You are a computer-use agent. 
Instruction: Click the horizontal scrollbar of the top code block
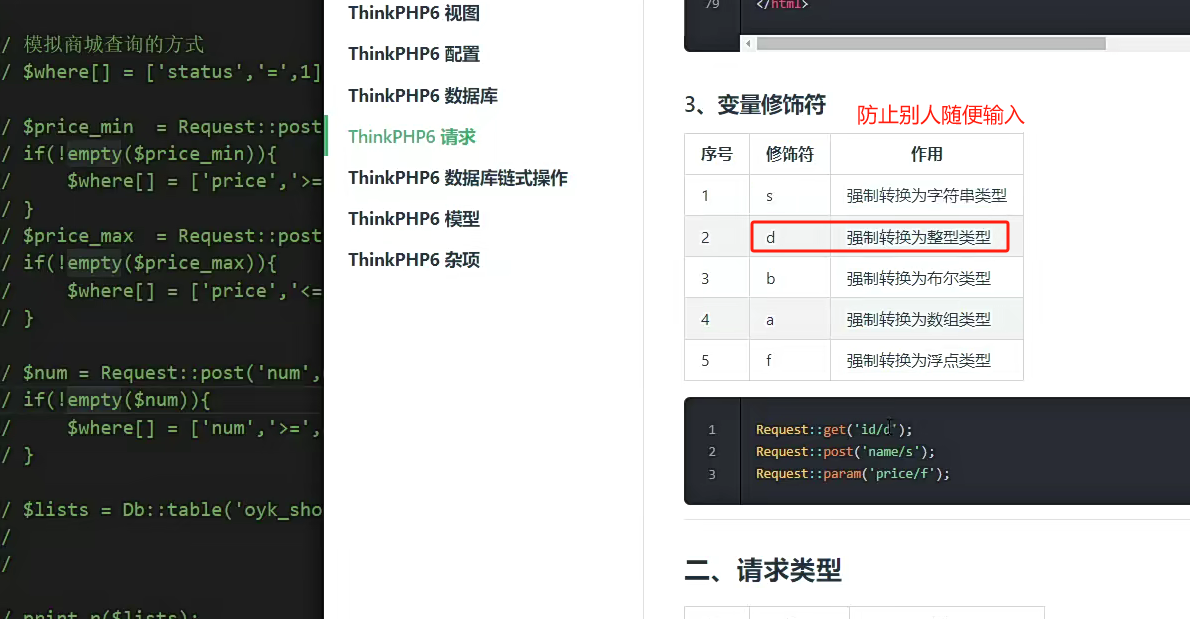(930, 44)
